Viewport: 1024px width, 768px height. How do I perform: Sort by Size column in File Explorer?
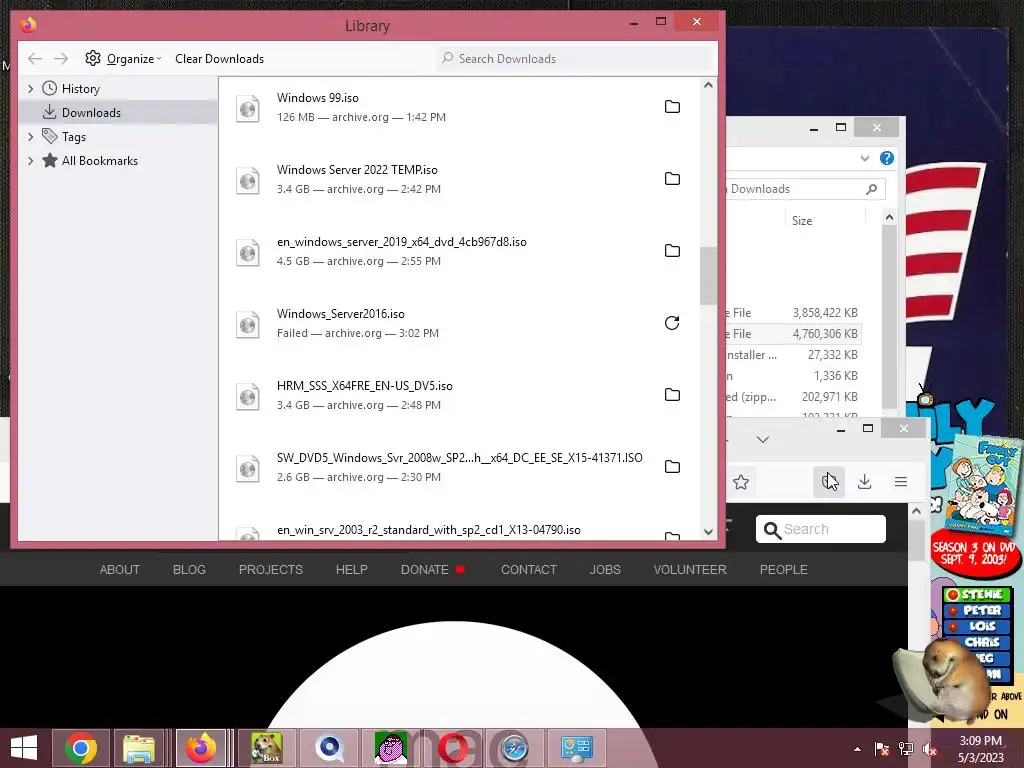802,221
